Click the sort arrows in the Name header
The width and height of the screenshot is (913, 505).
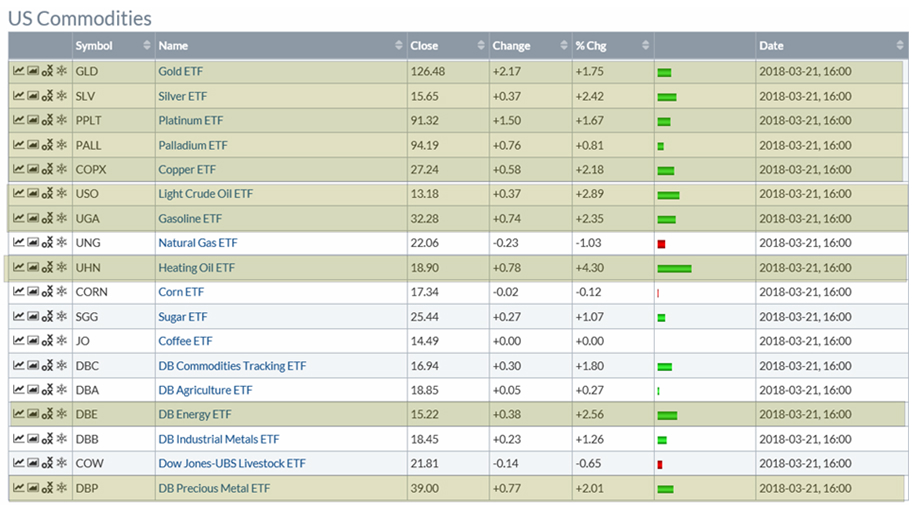[398, 46]
